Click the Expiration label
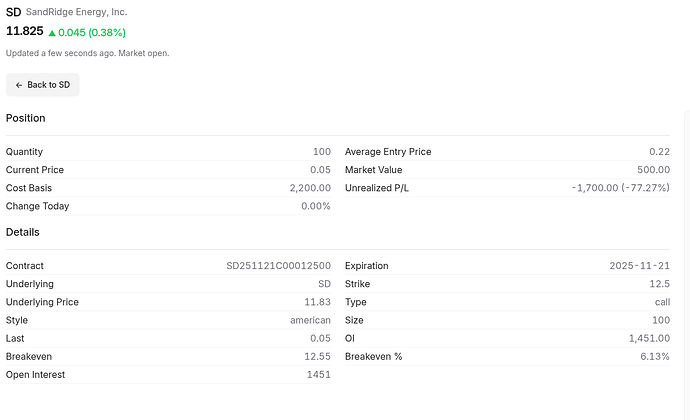This screenshot has height=420, width=690. click(367, 266)
